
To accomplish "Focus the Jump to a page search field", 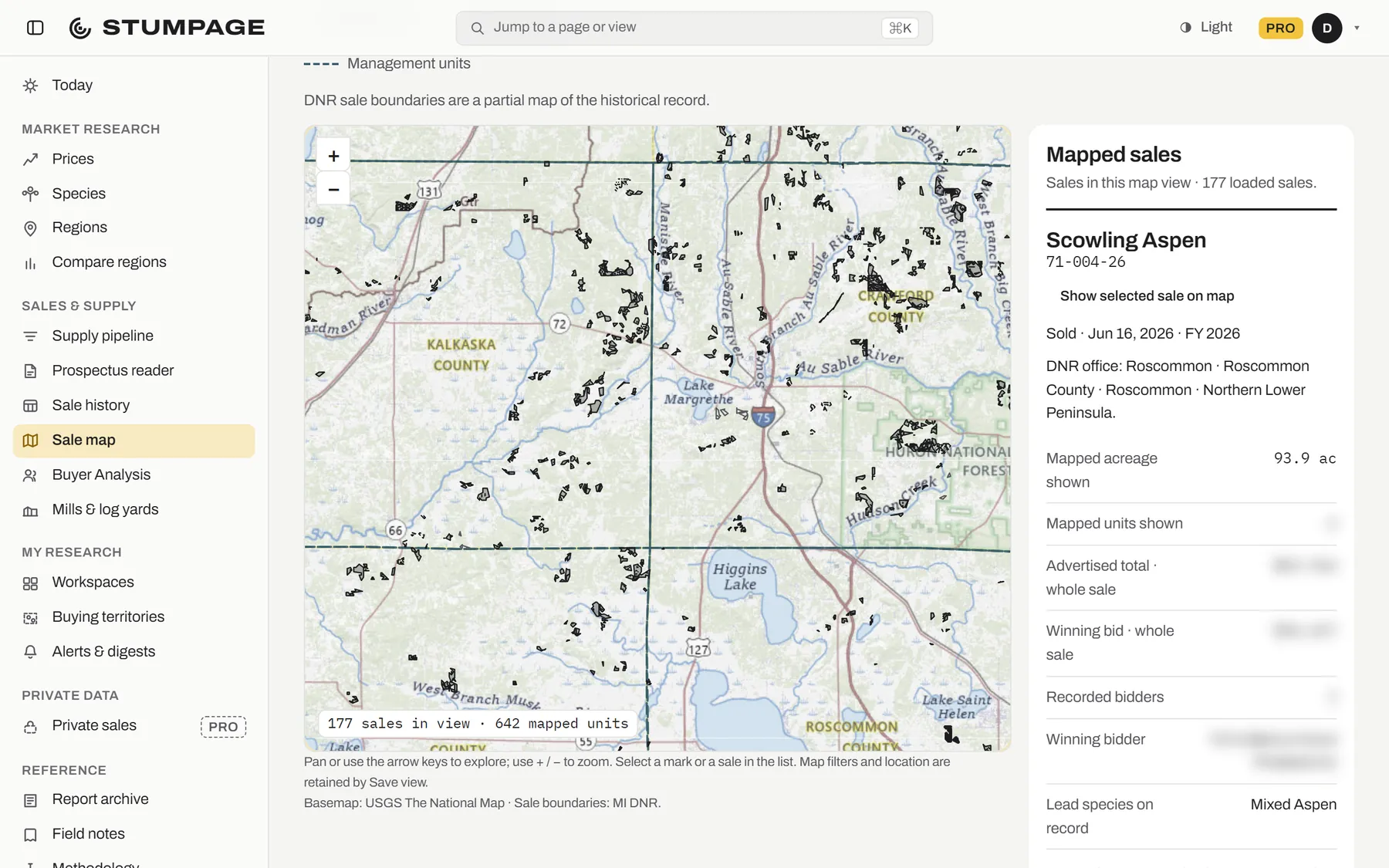I will click(694, 28).
